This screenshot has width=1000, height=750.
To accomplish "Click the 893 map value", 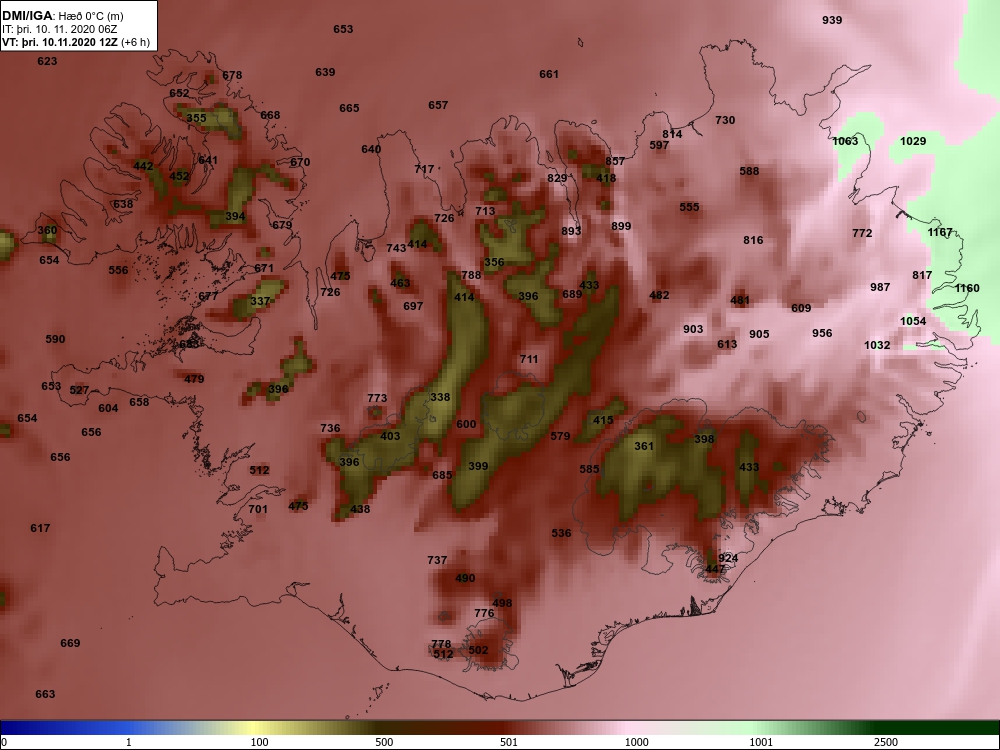I will [x=571, y=231].
